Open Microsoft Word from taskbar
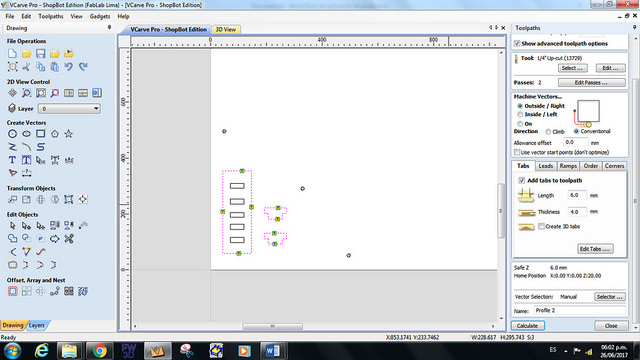640x360 pixels. click(x=272, y=351)
